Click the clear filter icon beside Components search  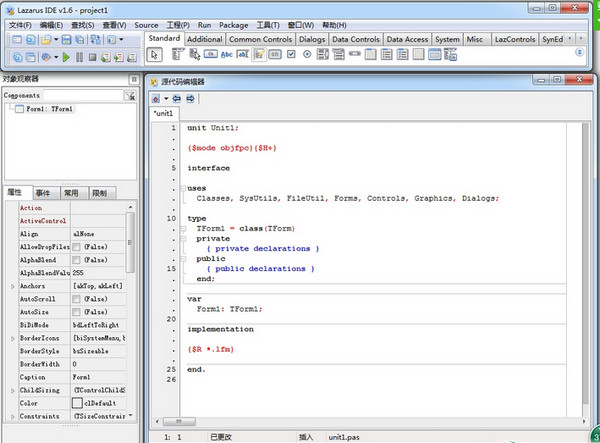point(130,95)
